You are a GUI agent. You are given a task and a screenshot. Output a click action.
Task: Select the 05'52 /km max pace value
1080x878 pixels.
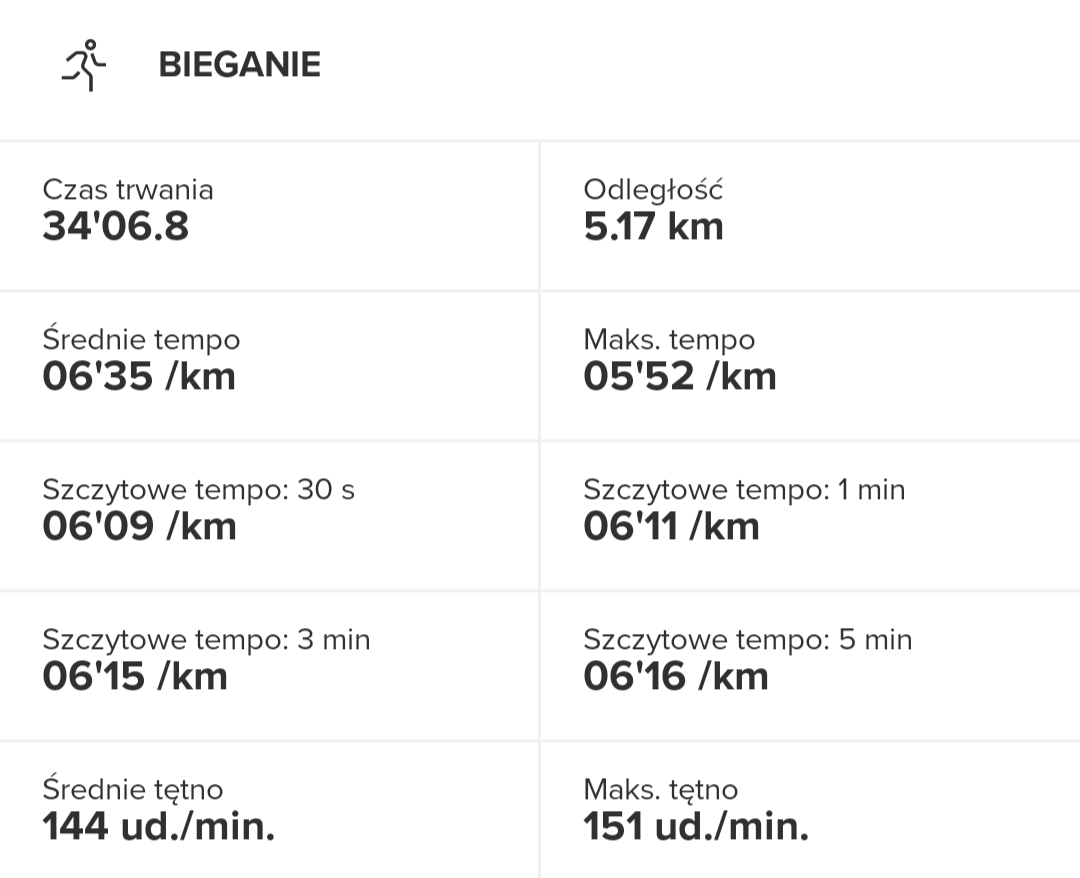click(x=679, y=377)
